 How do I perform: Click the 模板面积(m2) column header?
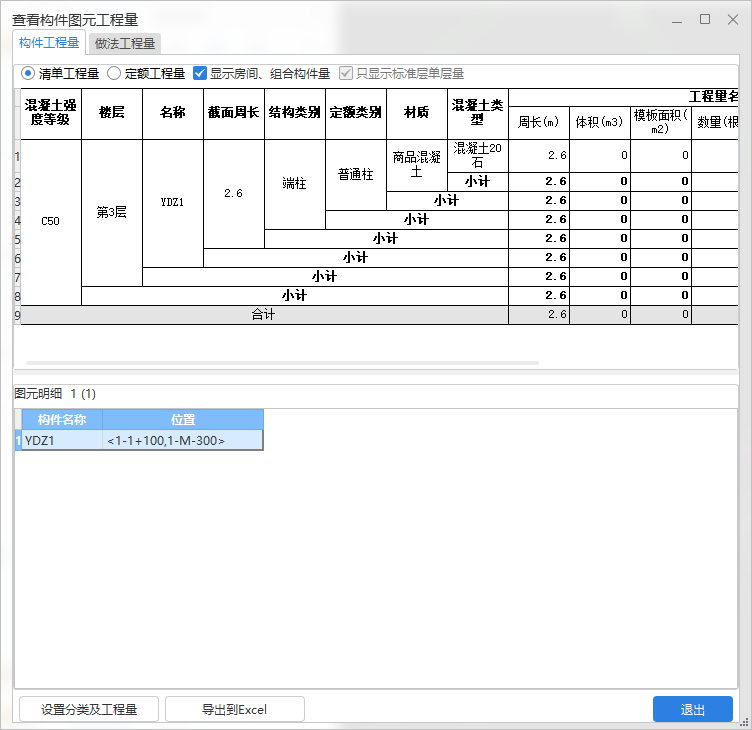tap(660, 123)
